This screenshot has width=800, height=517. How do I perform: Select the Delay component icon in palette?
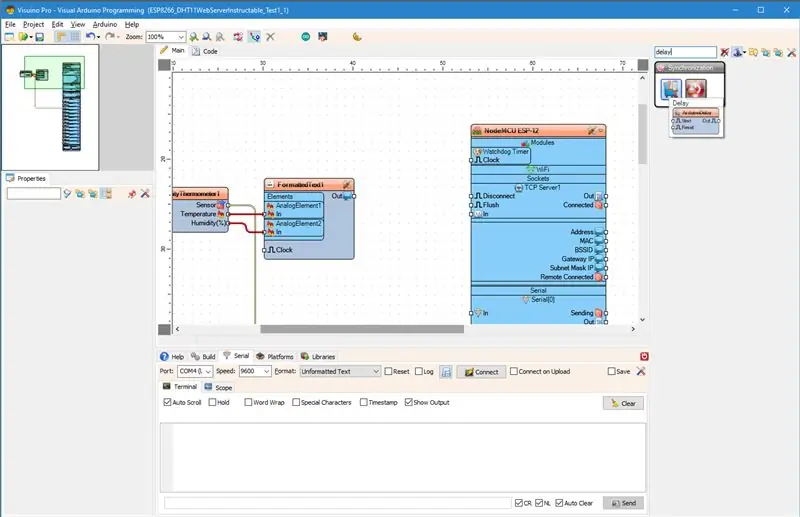point(670,88)
